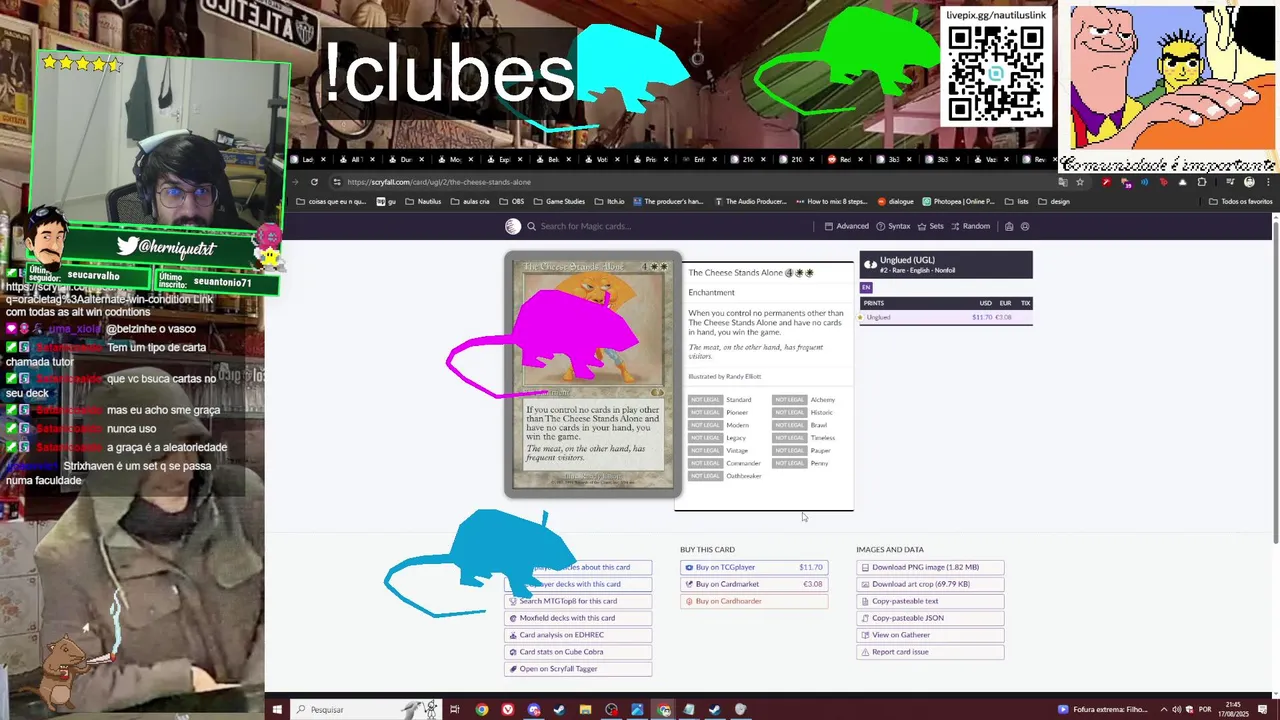Click Copy-pasteable JSON button
Screen dimensions: 1280x720
(x=930, y=618)
